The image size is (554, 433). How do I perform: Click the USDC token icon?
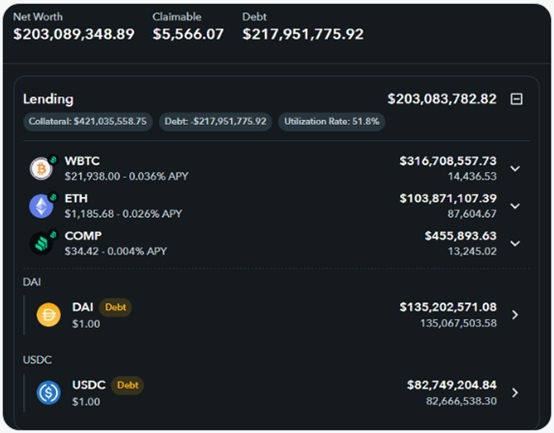(x=49, y=392)
